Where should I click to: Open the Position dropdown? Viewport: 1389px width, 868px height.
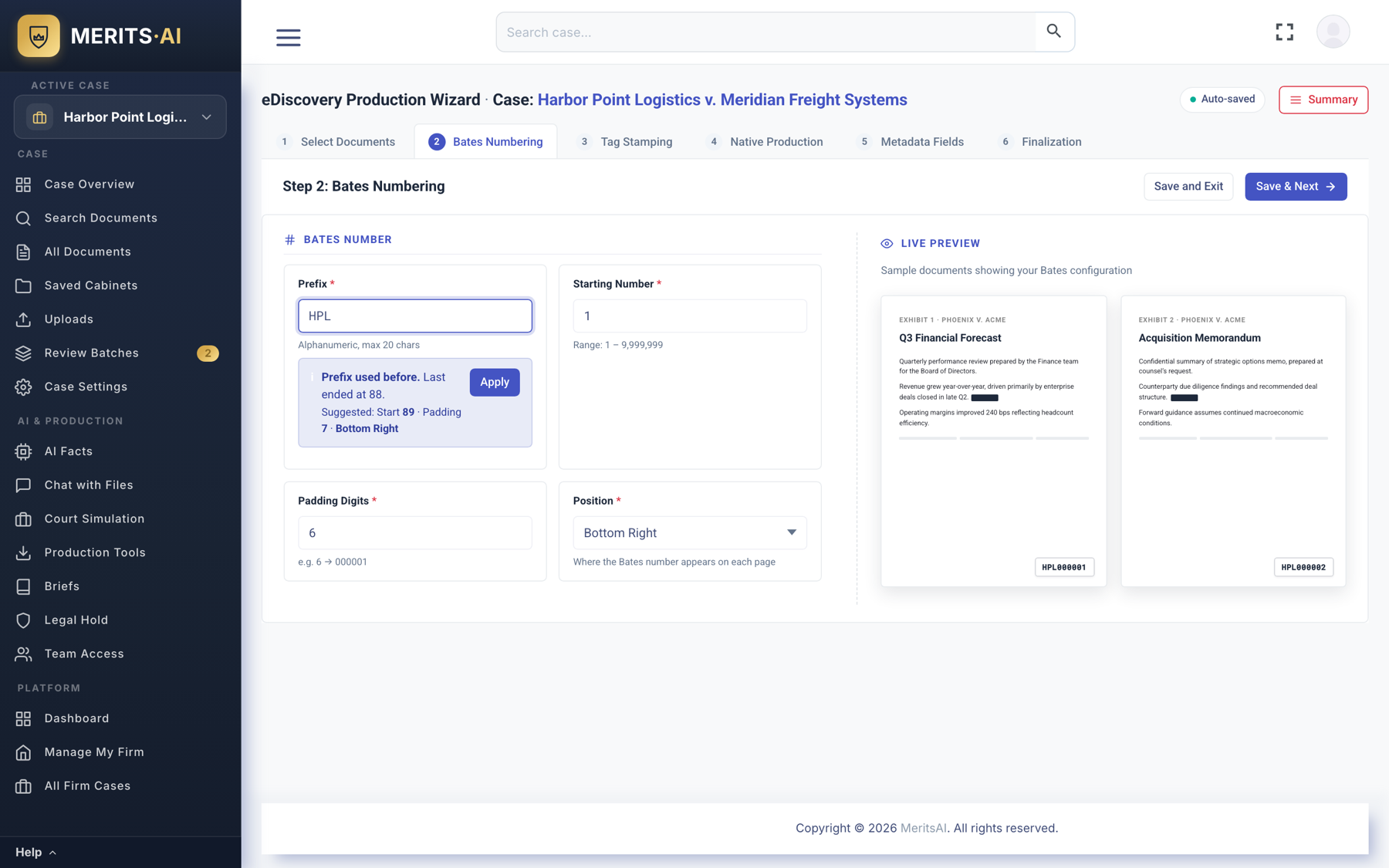[x=690, y=533]
